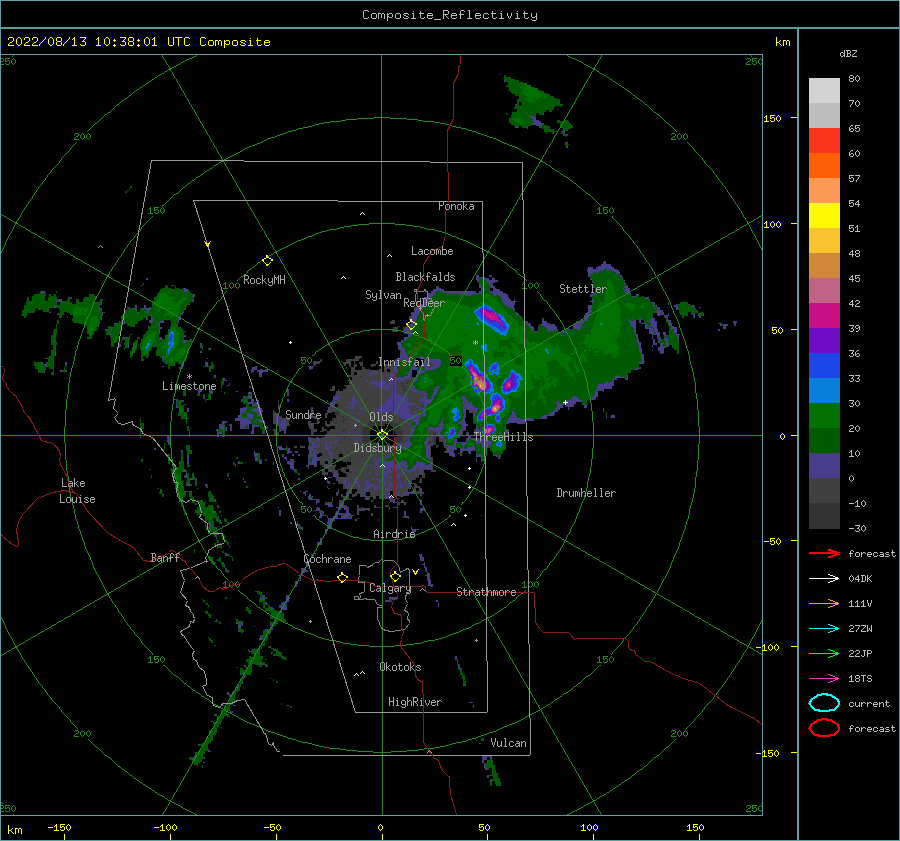900x841 pixels.
Task: Select the 54 dBZ yellow color swatch
Action: [x=824, y=215]
